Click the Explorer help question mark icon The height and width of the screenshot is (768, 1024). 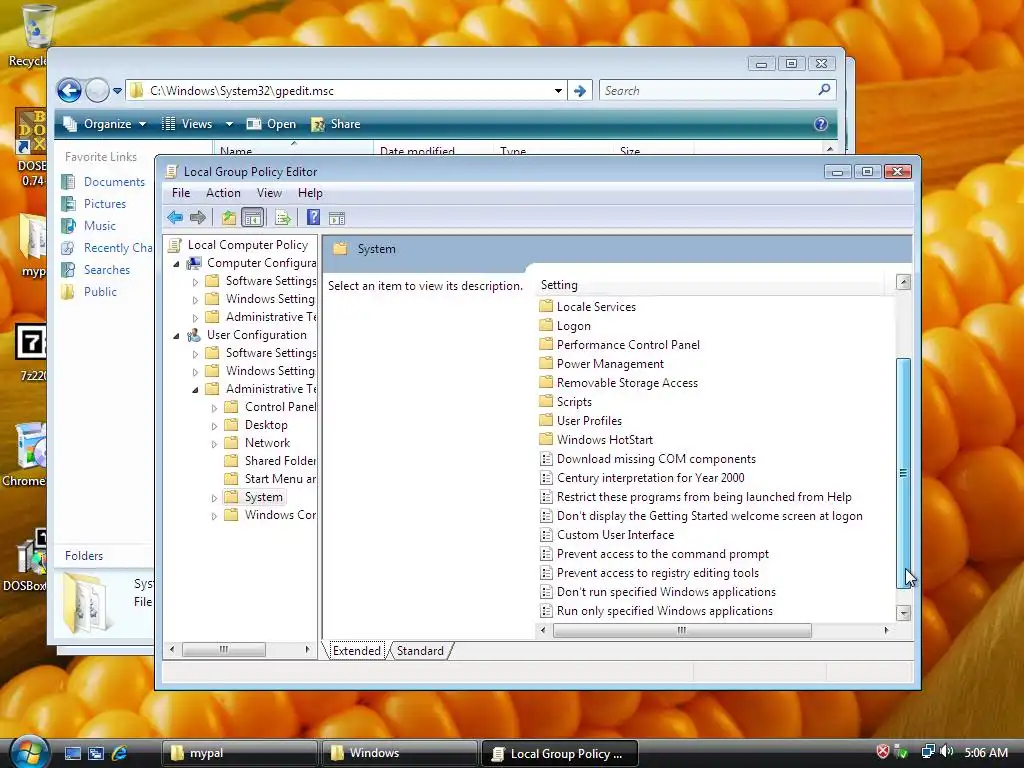tap(821, 124)
